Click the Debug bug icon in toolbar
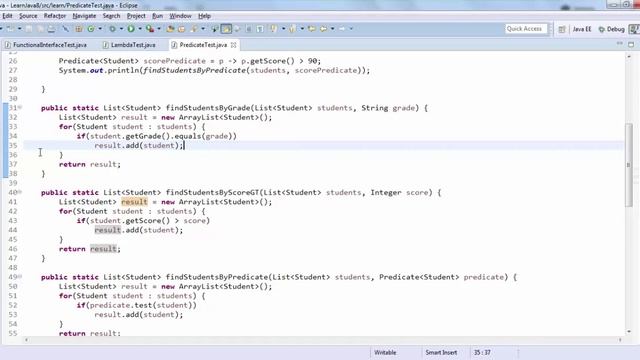640x360 pixels. point(112,29)
